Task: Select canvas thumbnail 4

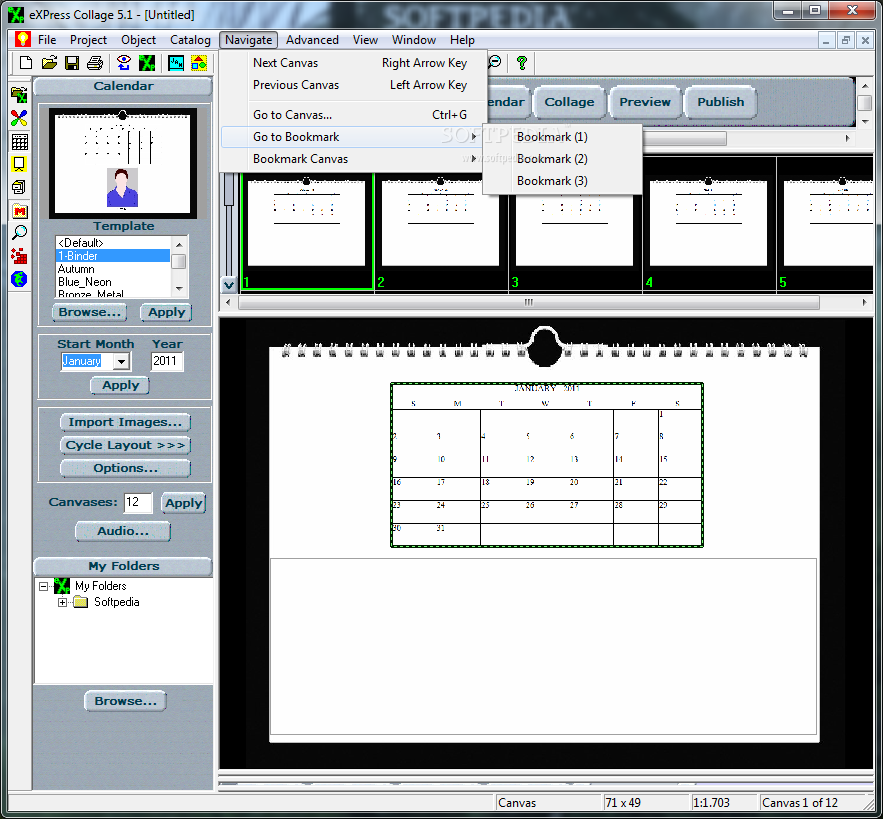Action: [708, 231]
